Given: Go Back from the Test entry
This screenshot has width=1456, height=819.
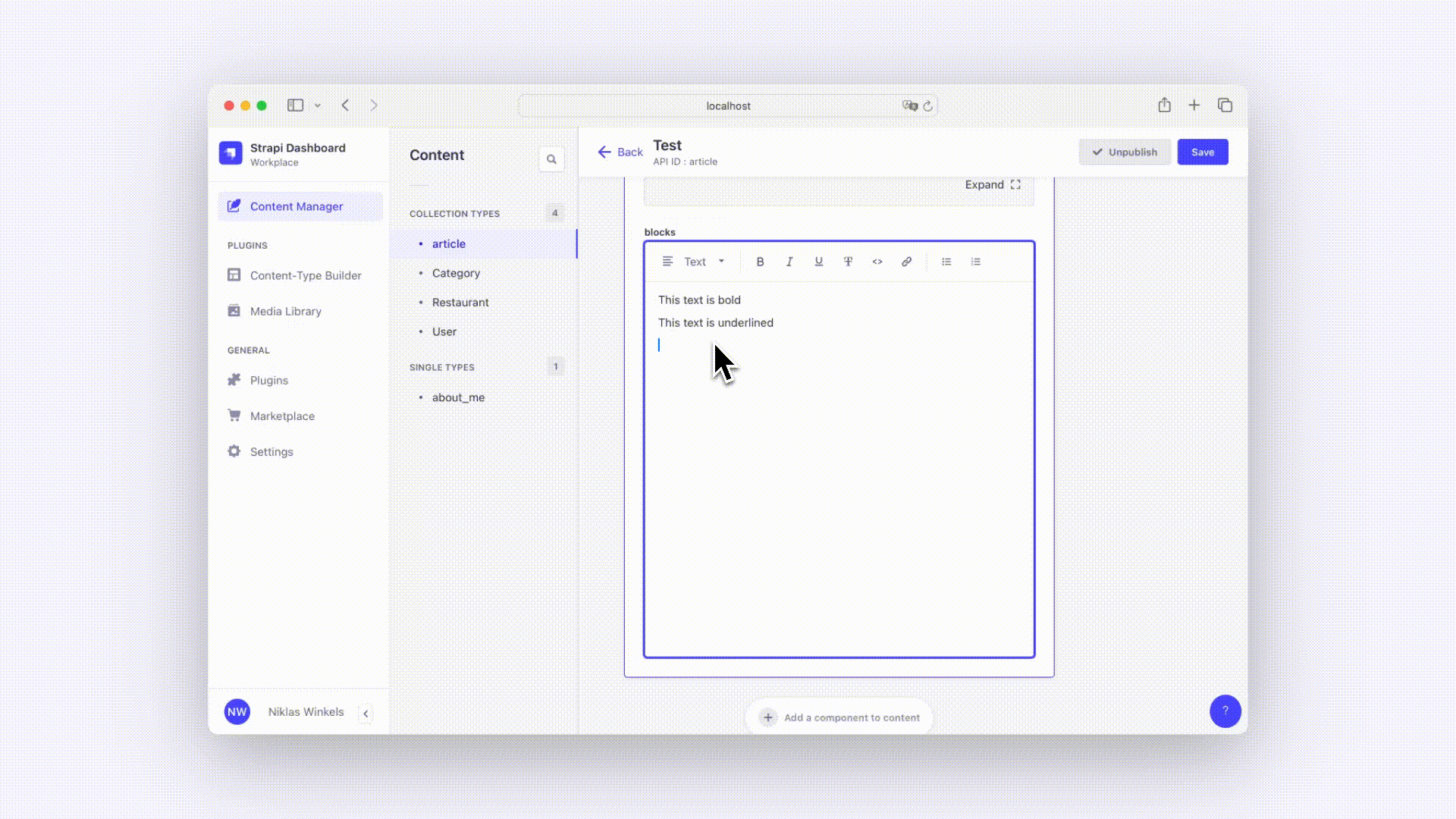Looking at the screenshot, I should [x=620, y=152].
